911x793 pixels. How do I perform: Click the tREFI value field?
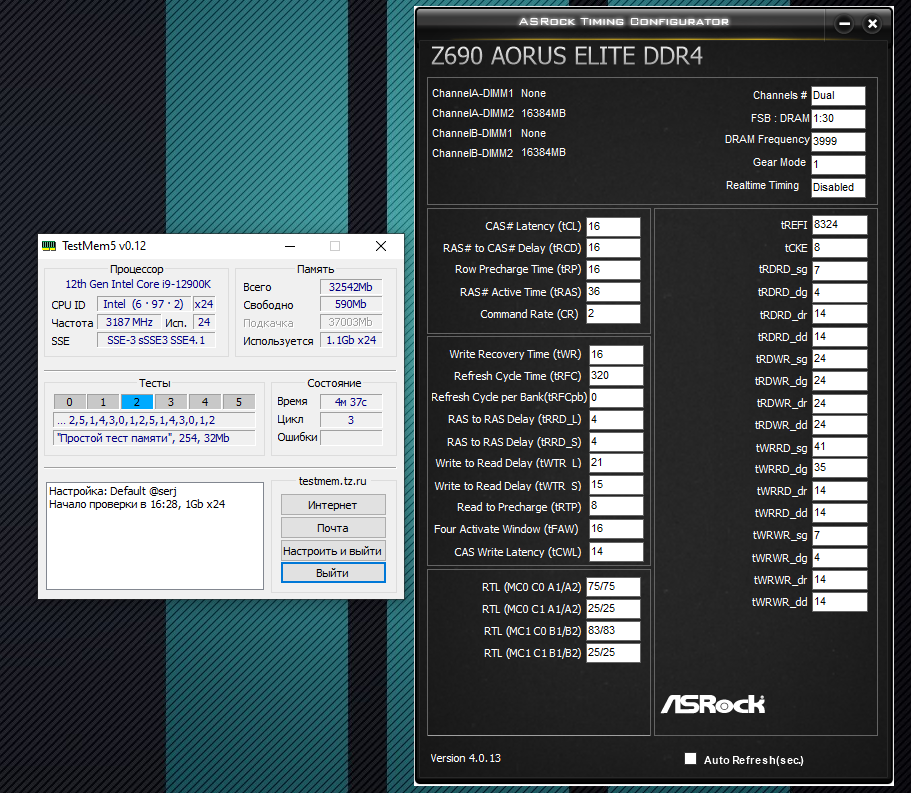coord(840,225)
